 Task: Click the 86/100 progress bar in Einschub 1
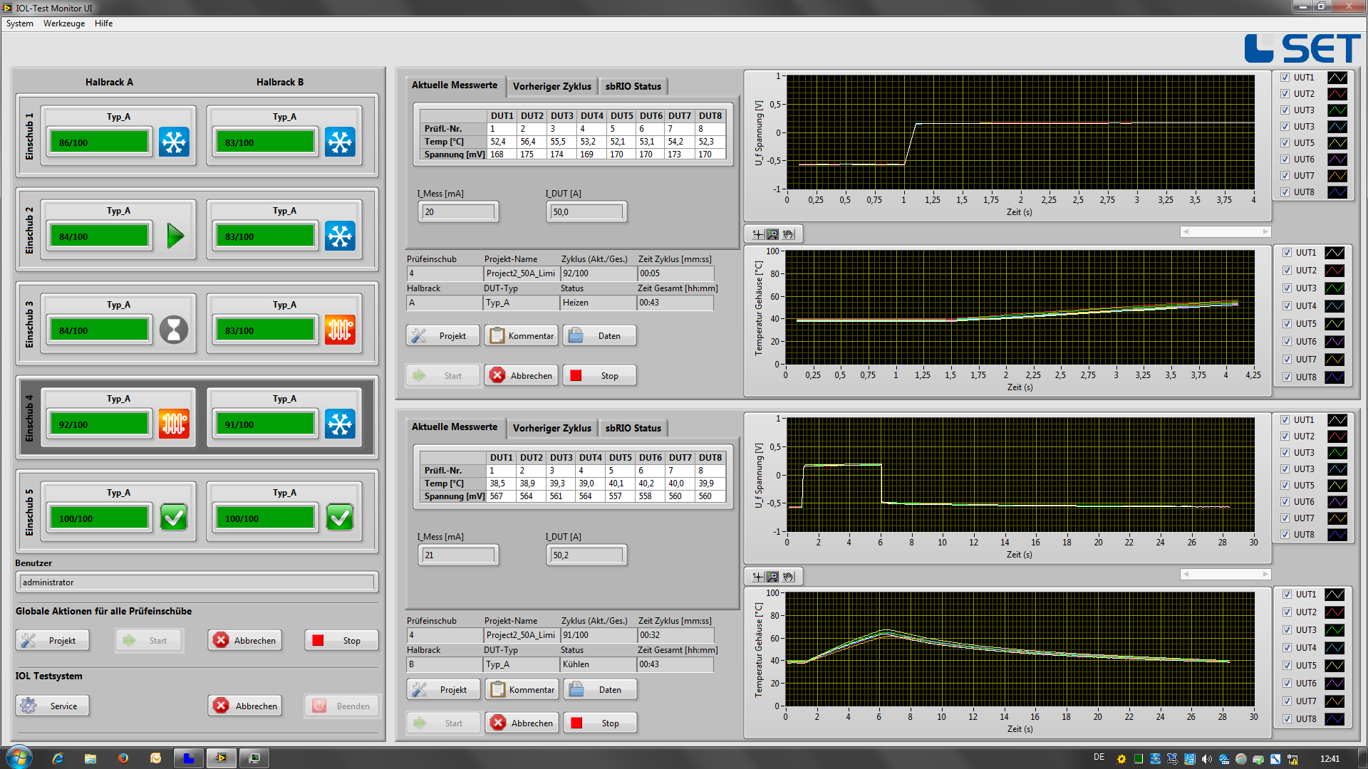click(99, 142)
